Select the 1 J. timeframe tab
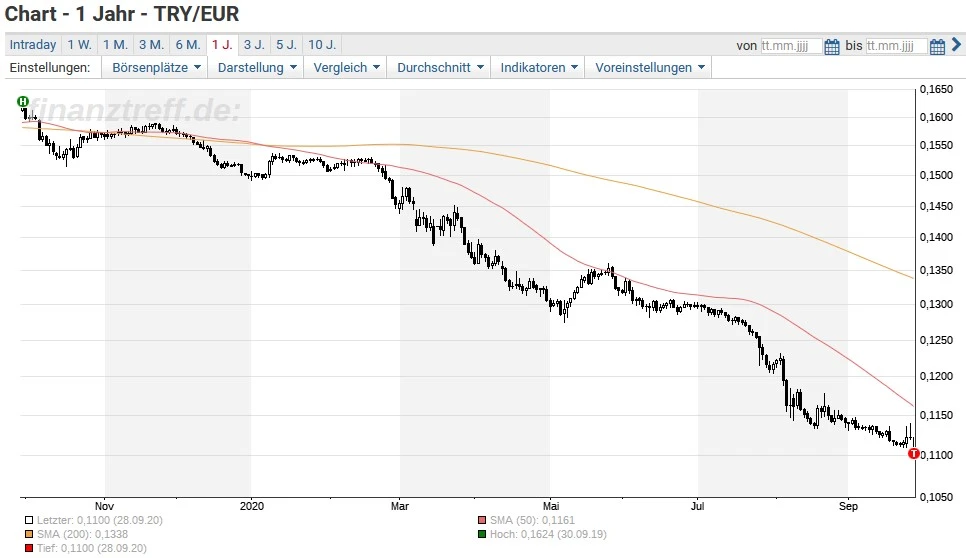 (222, 45)
